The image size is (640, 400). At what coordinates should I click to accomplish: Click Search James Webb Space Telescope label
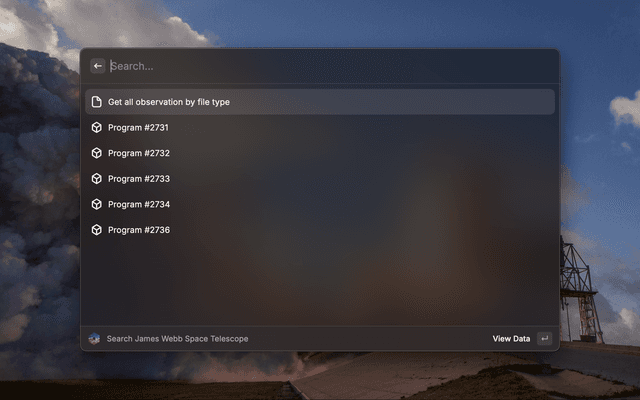[x=178, y=339]
